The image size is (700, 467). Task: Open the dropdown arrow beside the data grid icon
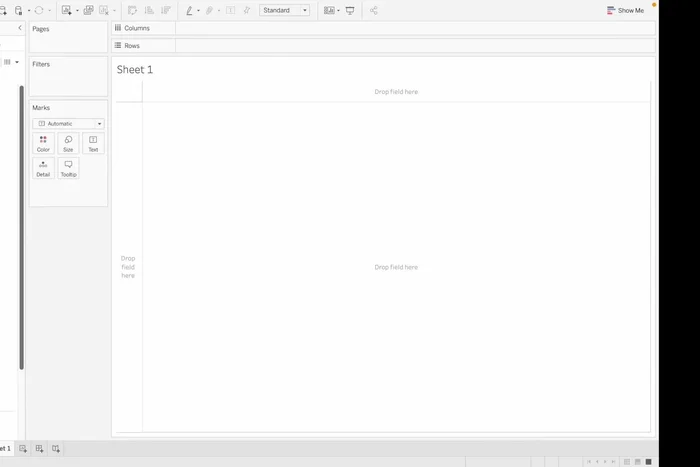pyautogui.click(x=17, y=62)
